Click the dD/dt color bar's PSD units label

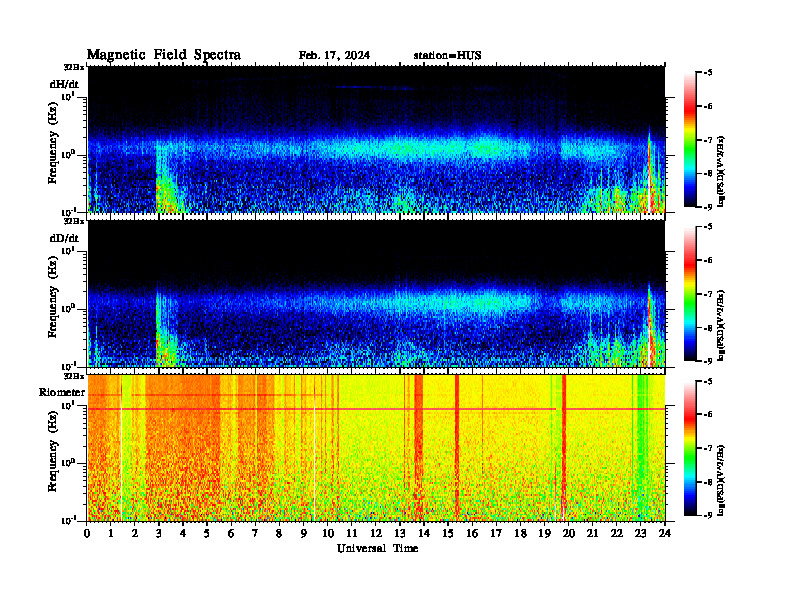pyautogui.click(x=721, y=326)
